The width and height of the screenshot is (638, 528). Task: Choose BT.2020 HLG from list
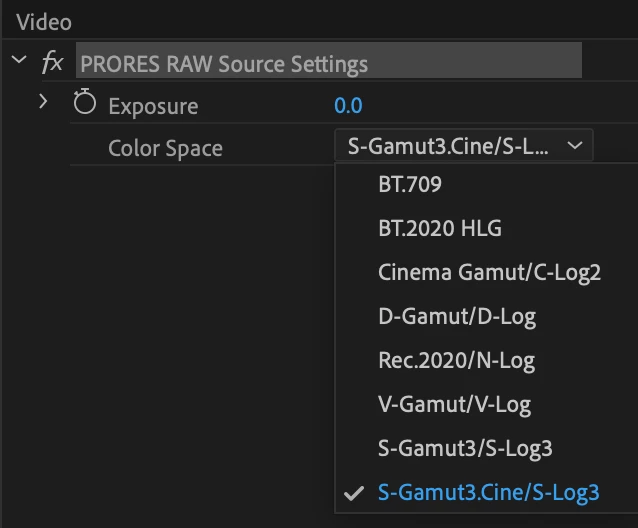[440, 228]
